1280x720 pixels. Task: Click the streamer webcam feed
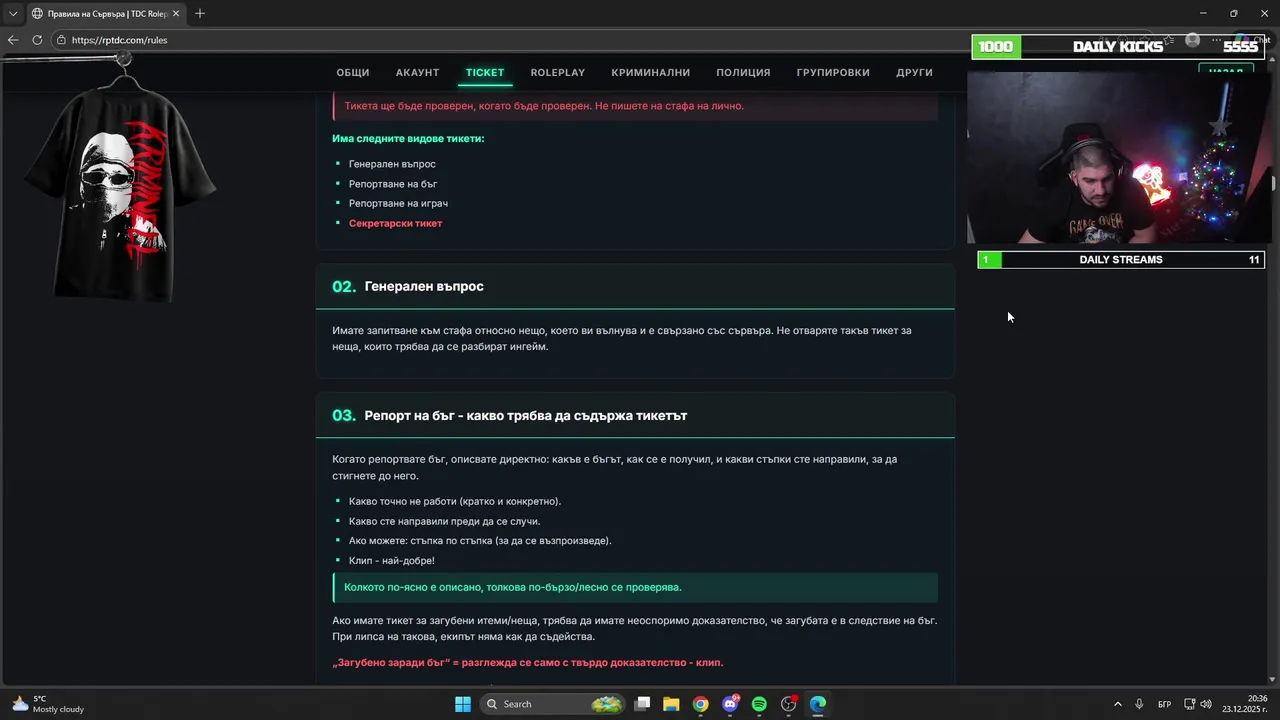click(x=1119, y=157)
